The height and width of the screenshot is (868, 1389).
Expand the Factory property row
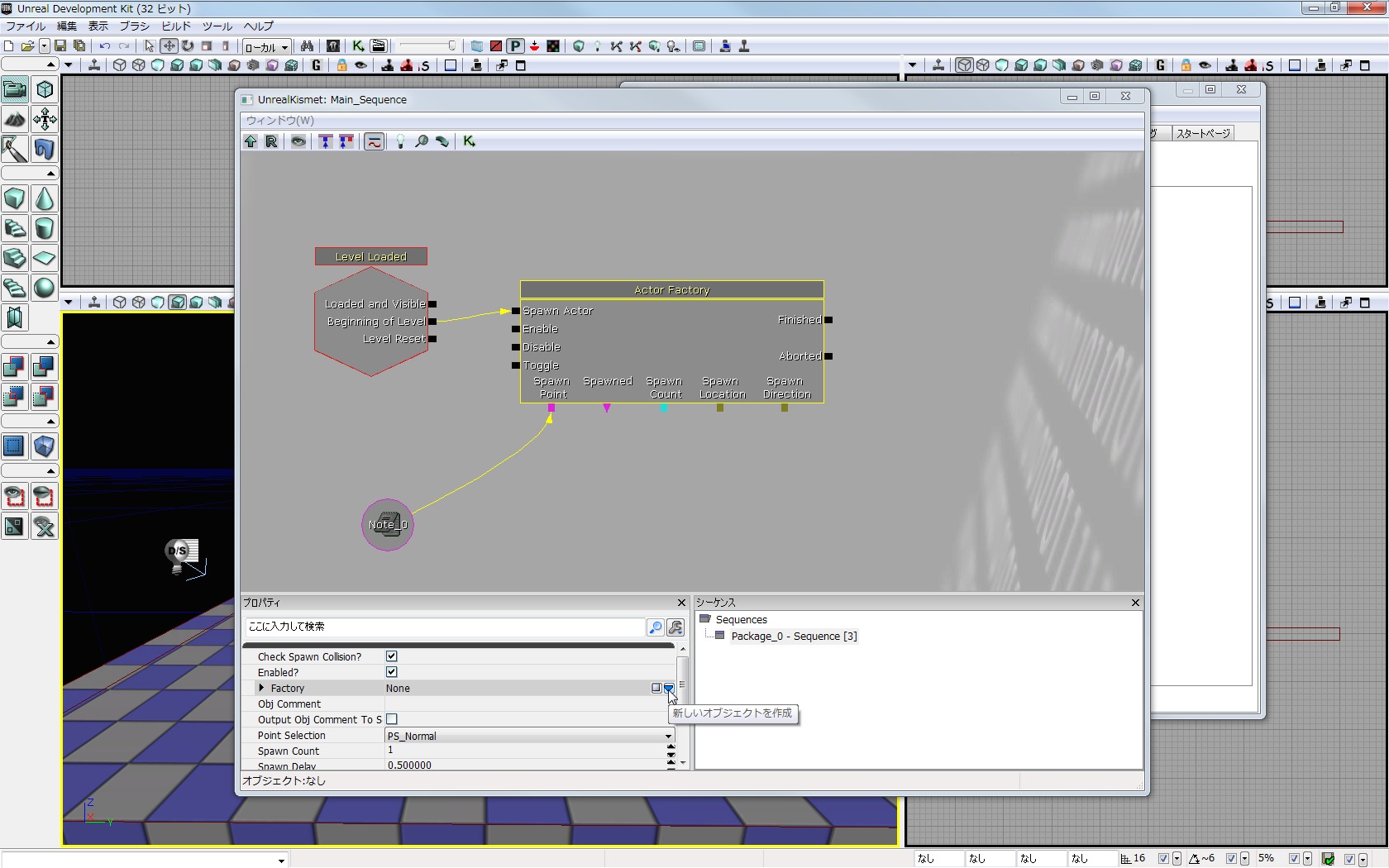point(261,688)
